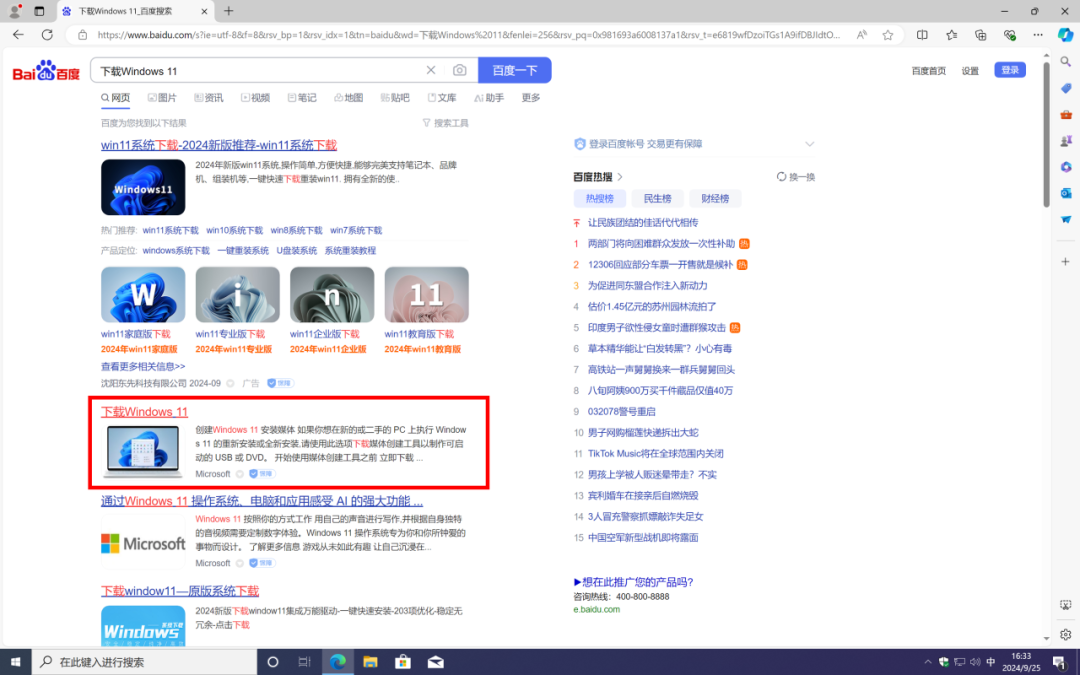Screen dimensions: 1080x675
Task: Open the browser essentials heart icon
Action: click(1009, 34)
